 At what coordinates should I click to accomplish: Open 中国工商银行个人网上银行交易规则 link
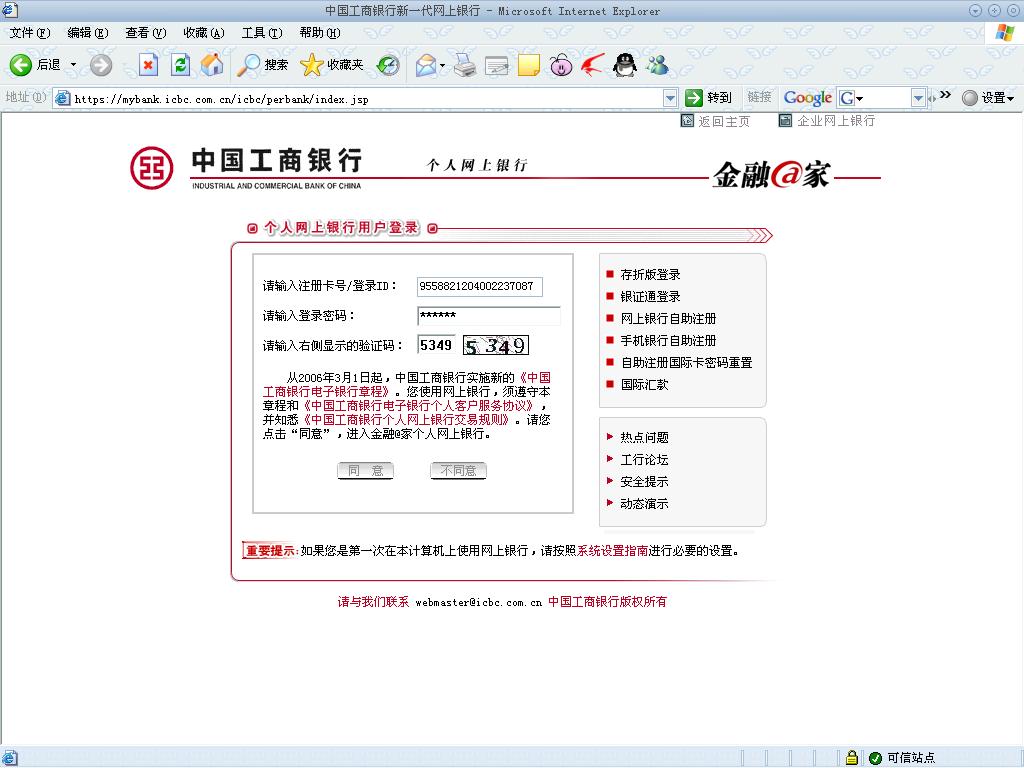click(406, 419)
